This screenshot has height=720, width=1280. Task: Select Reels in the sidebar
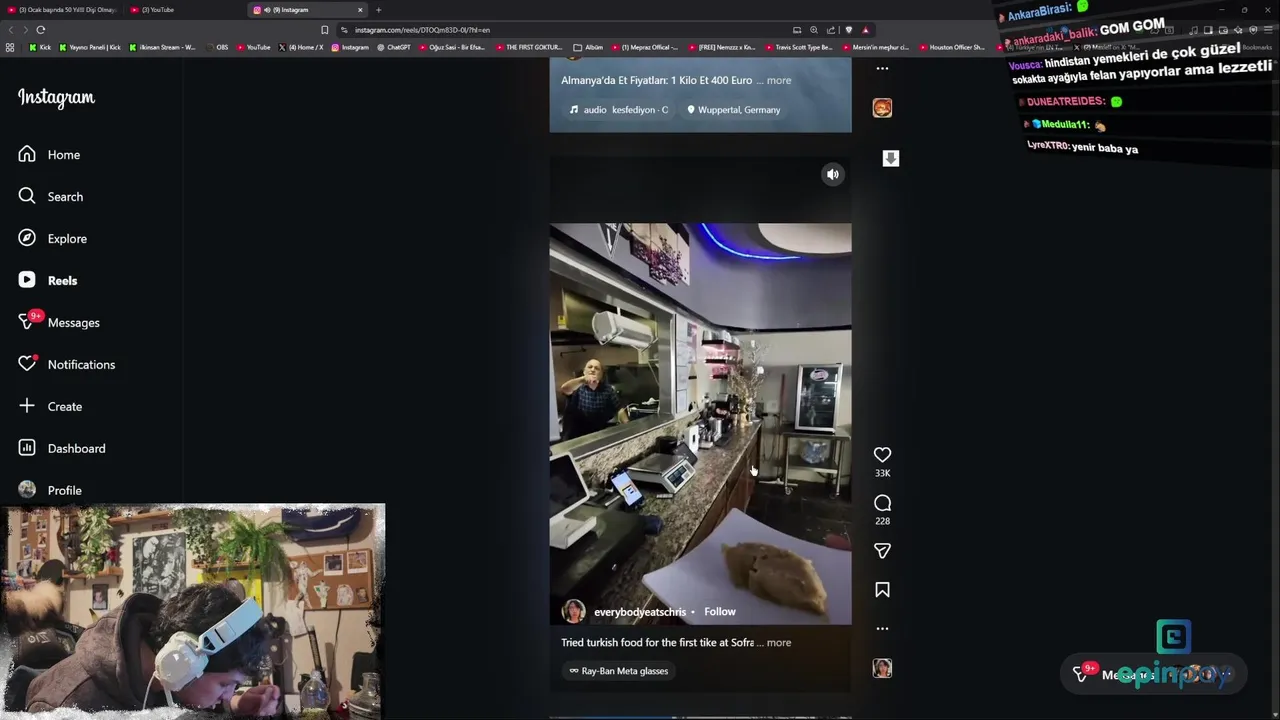click(x=47, y=281)
